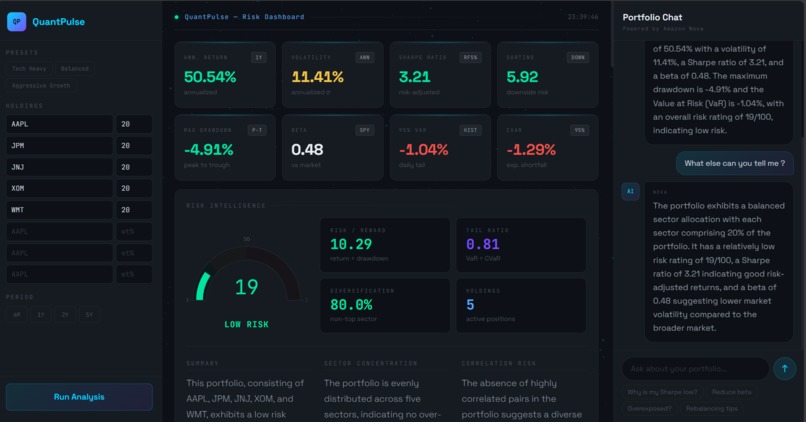
Task: Click the weight field beside AAPL holding
Action: coord(134,124)
